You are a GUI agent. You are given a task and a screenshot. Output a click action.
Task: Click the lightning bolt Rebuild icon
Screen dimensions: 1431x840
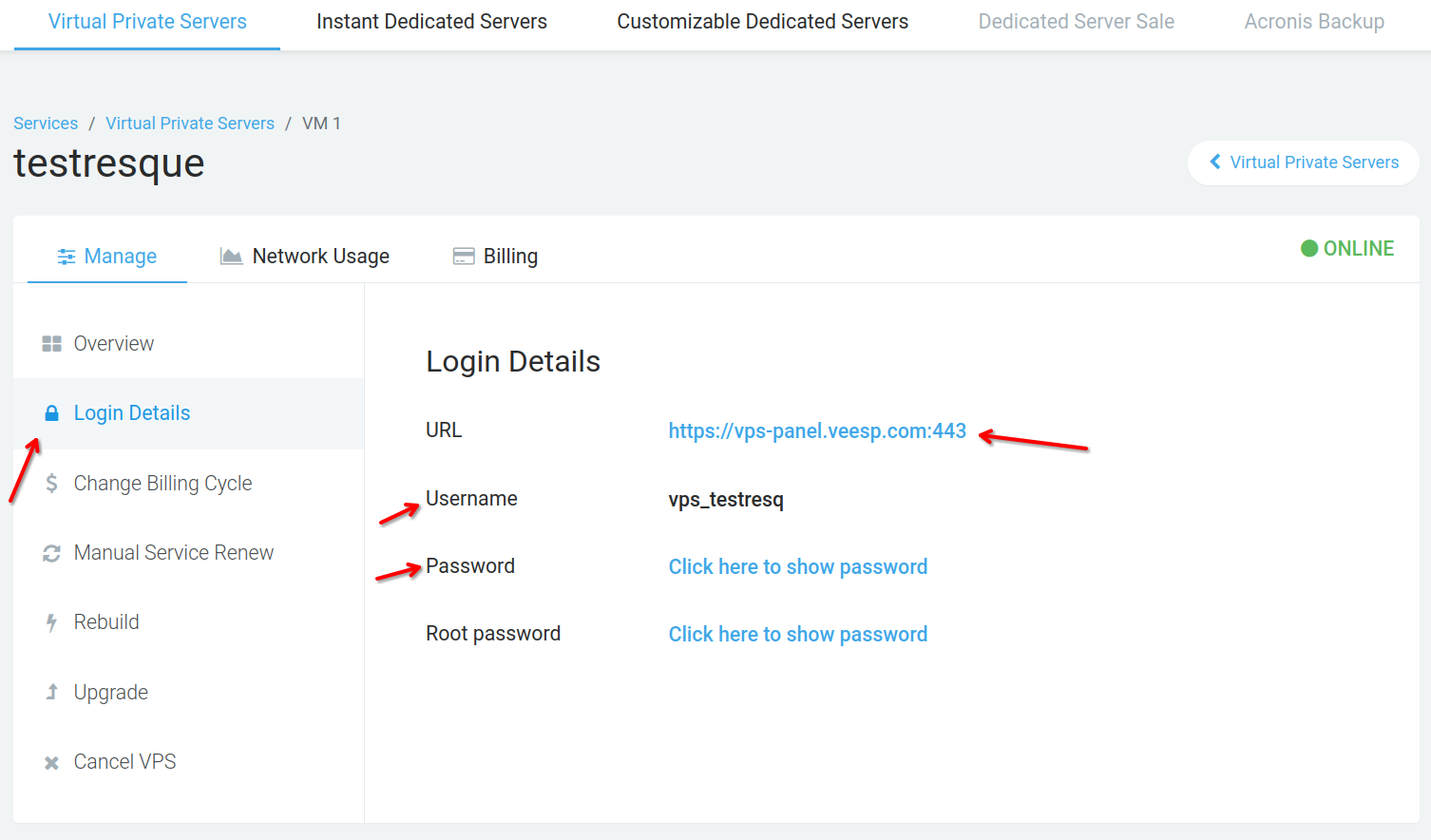tap(51, 621)
